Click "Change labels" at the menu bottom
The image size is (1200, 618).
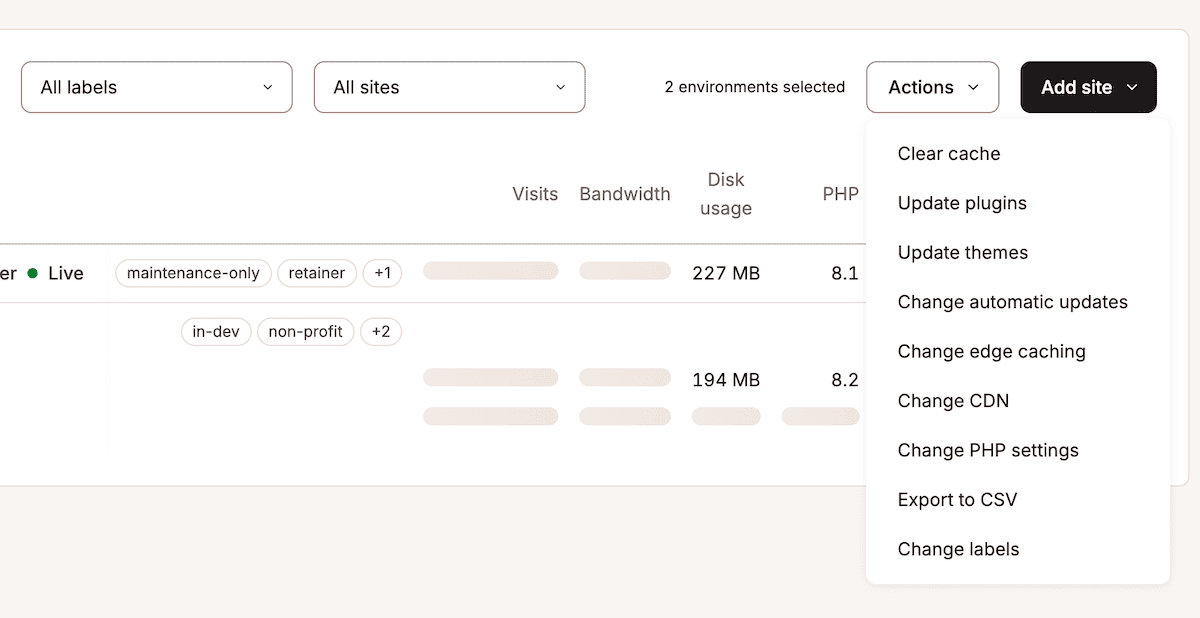958,549
